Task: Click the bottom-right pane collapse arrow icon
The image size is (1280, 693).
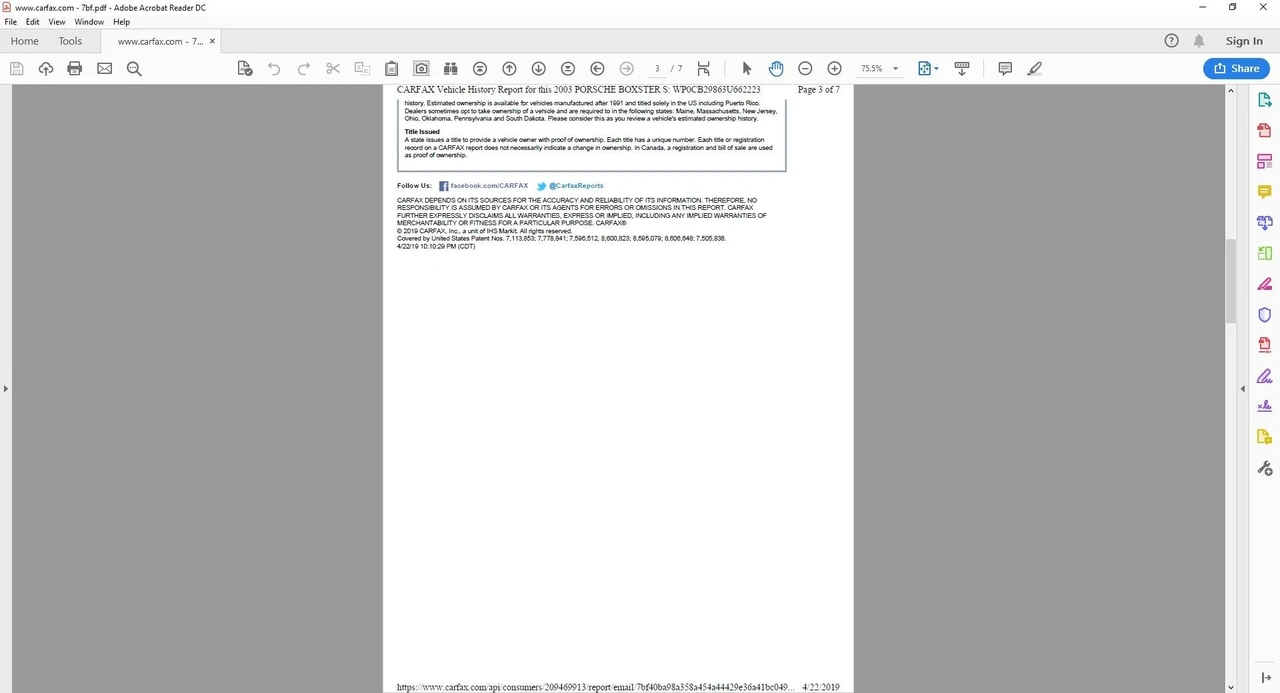Action: pos(1265,678)
